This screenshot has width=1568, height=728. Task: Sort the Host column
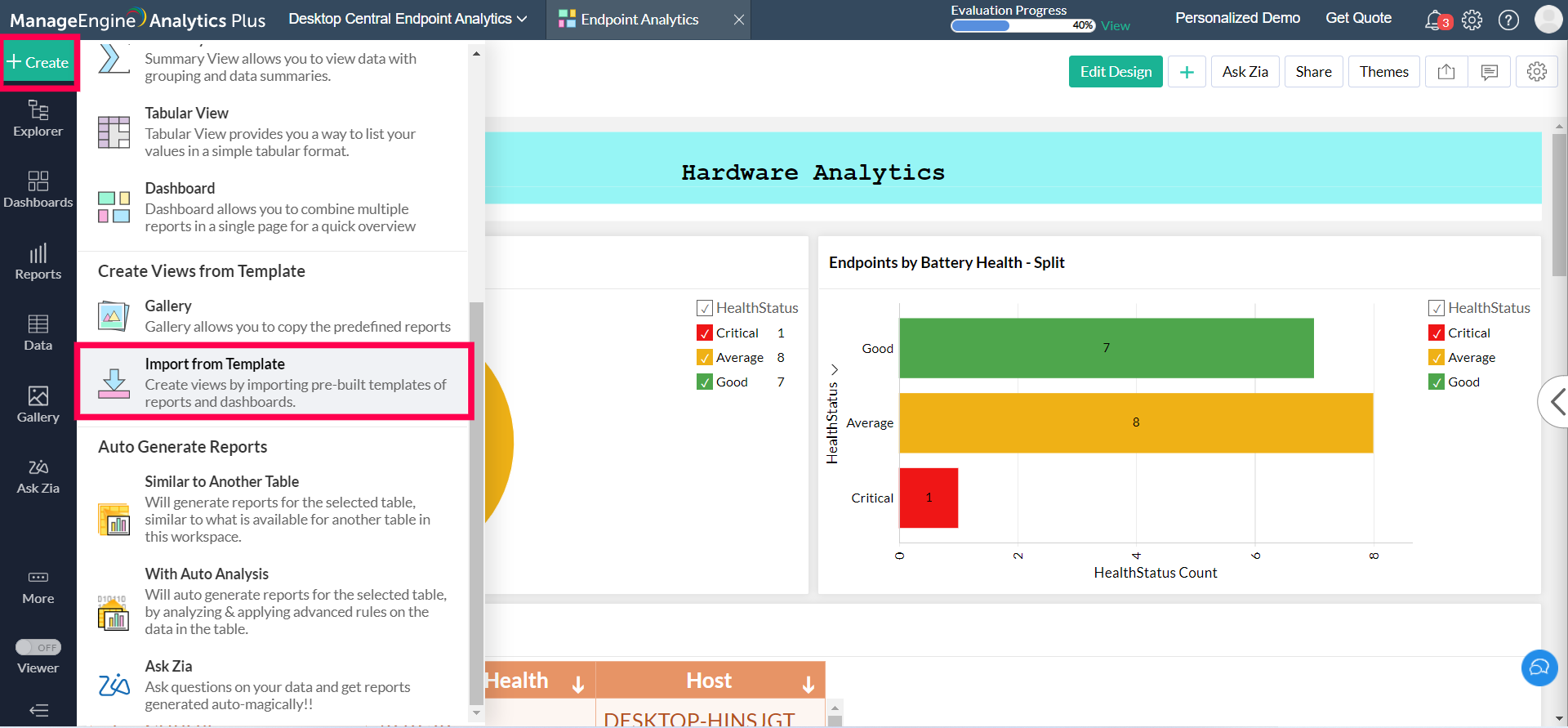[808, 684]
